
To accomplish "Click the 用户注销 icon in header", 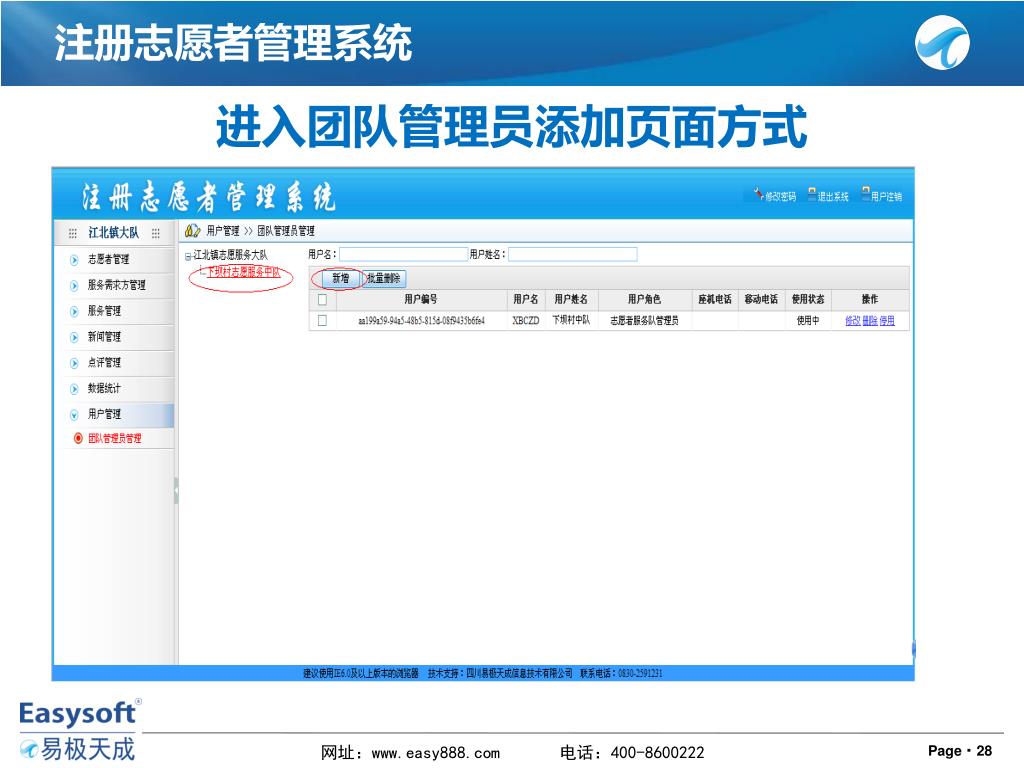I will [x=865, y=194].
